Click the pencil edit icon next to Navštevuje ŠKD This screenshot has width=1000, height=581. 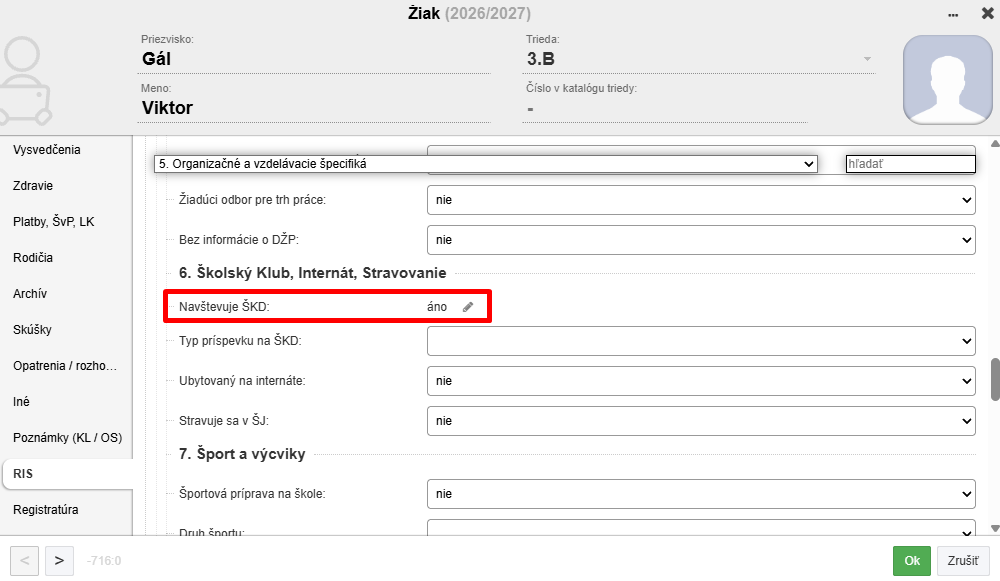(x=468, y=307)
